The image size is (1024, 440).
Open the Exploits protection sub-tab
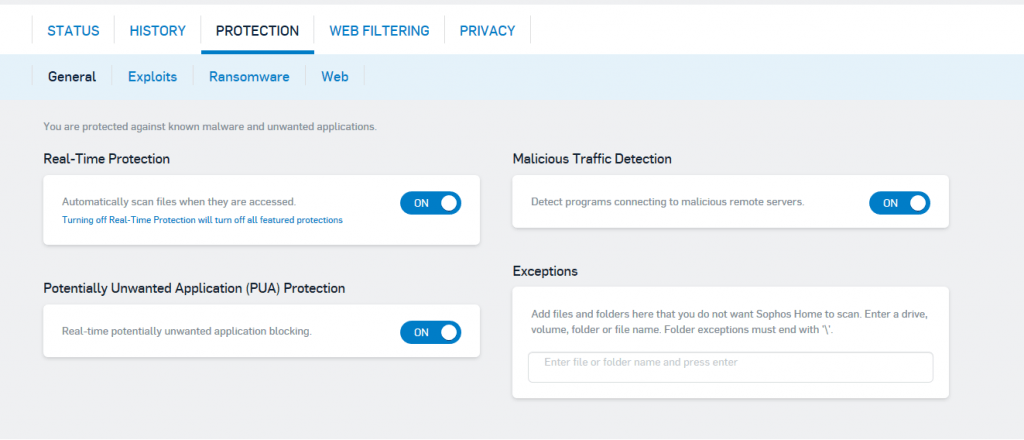[152, 77]
